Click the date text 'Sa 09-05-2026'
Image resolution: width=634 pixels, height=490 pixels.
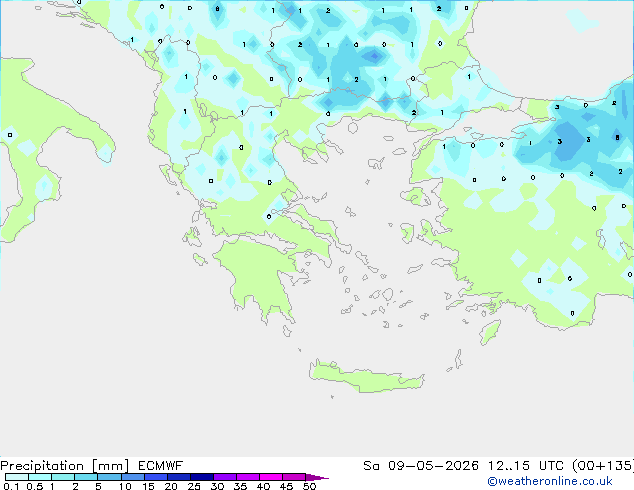click(421, 466)
